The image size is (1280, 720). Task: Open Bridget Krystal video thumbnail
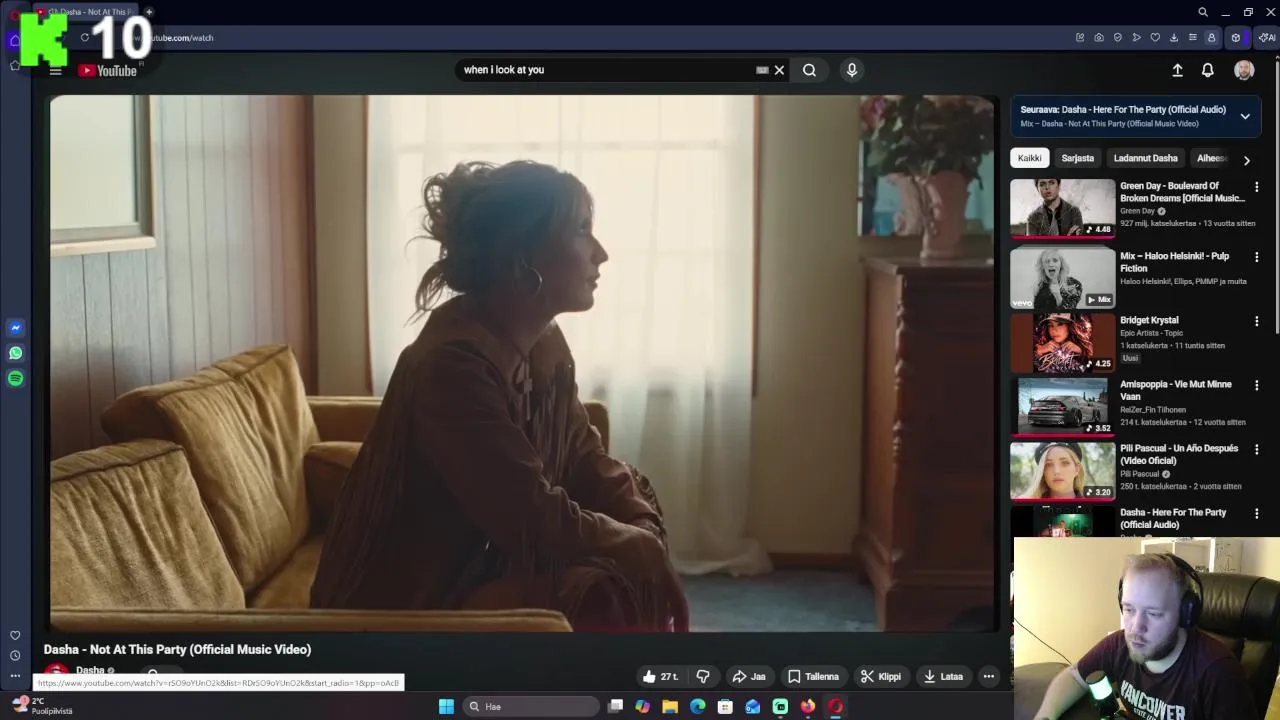tap(1062, 342)
